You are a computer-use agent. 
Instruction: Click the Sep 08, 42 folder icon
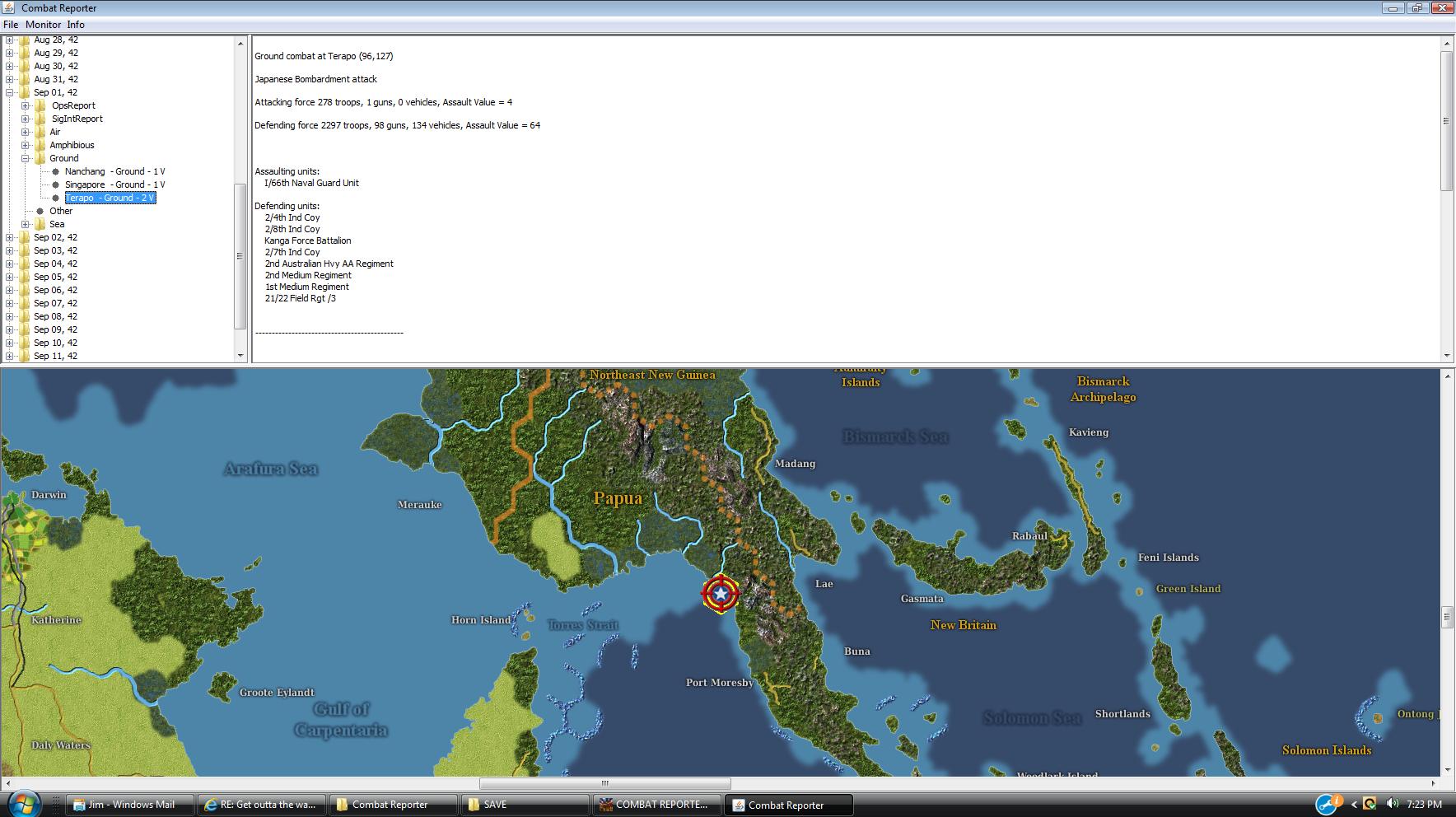click(x=24, y=316)
